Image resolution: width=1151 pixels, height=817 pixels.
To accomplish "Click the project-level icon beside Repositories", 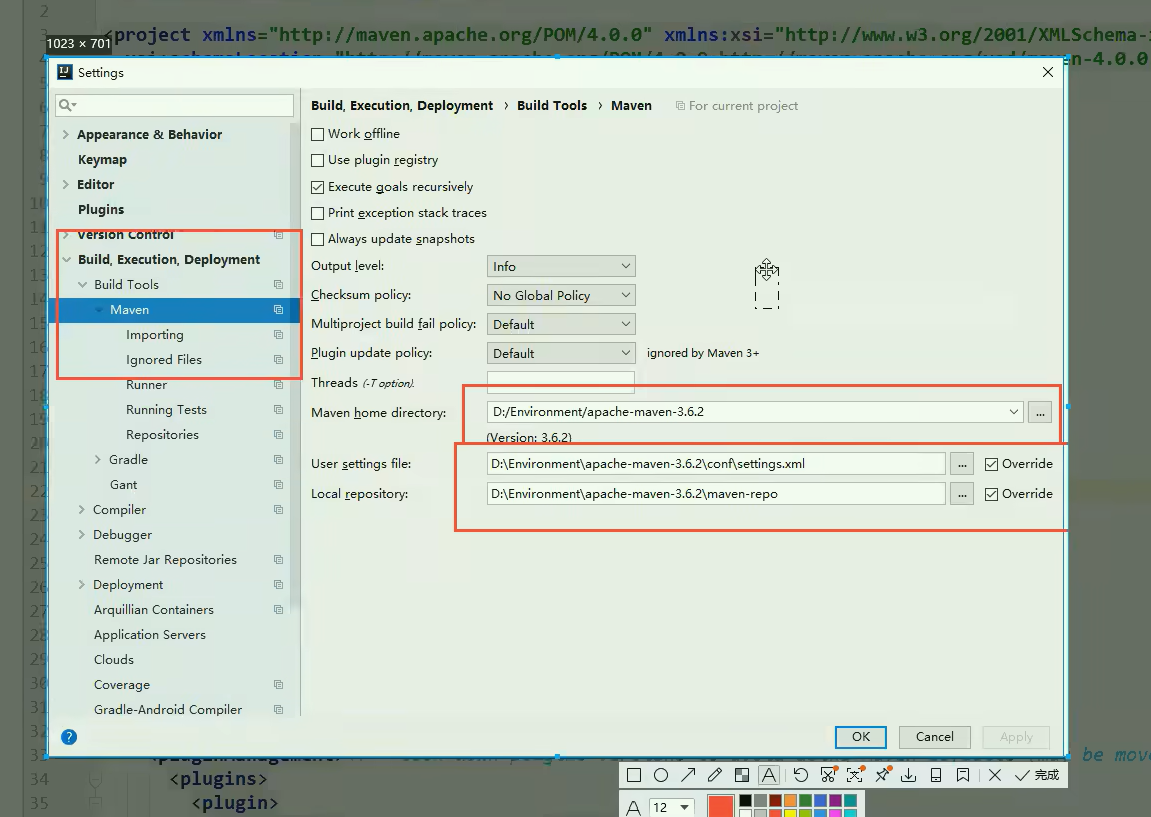I will pyautogui.click(x=278, y=435).
